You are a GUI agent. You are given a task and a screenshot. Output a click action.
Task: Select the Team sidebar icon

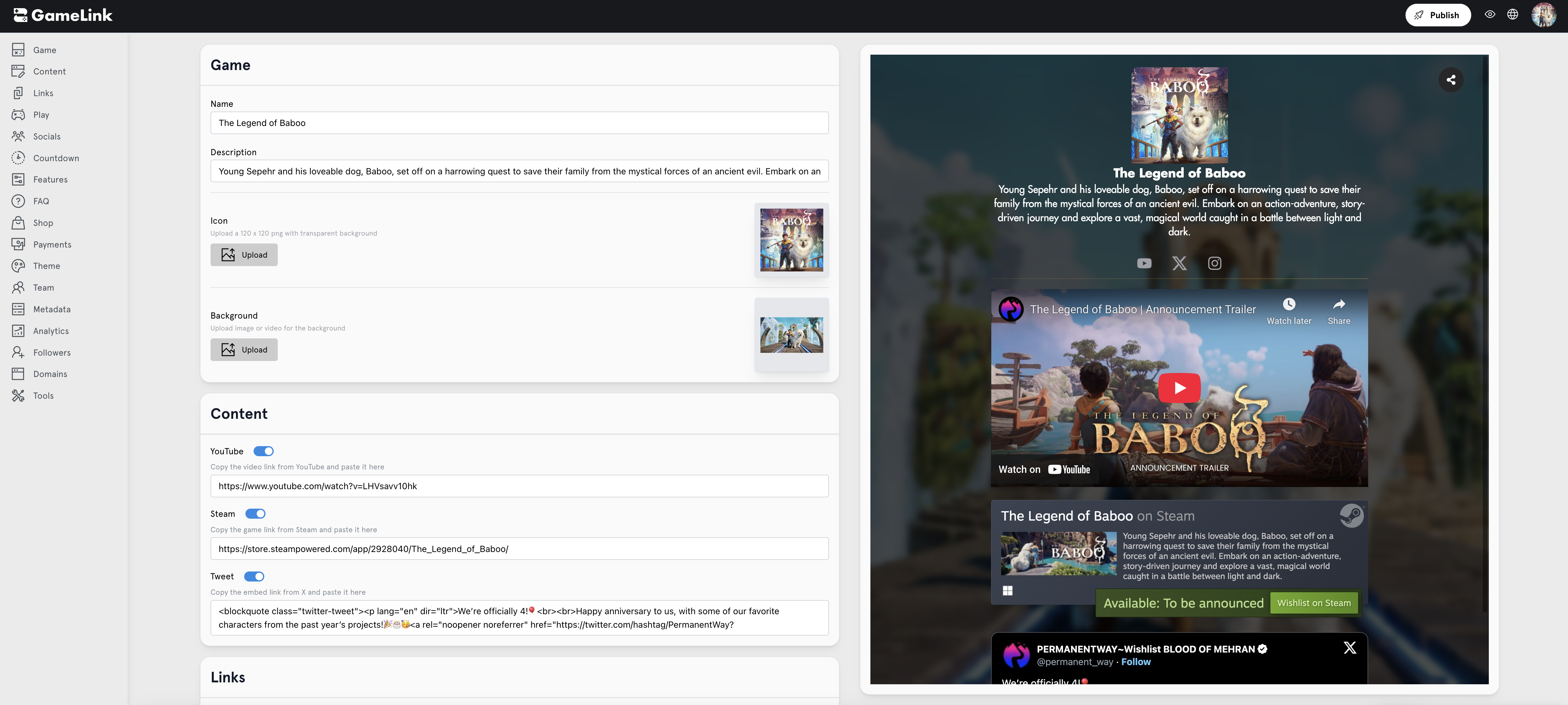tap(18, 287)
